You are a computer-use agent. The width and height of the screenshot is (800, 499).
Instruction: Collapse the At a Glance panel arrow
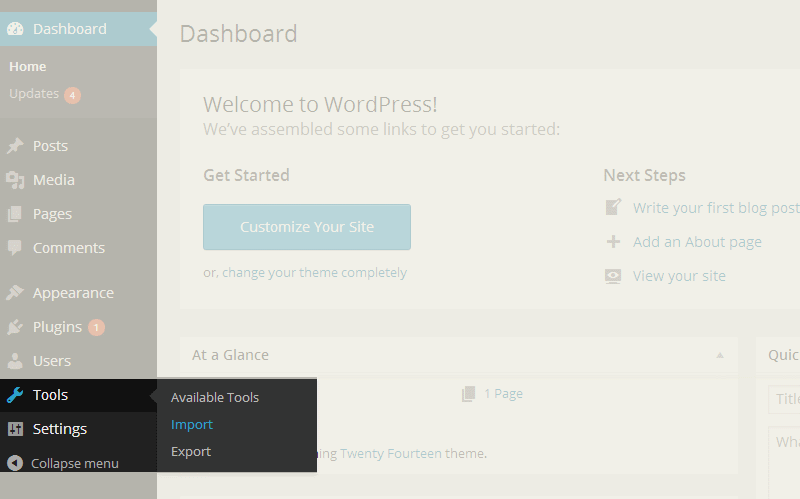pyautogui.click(x=720, y=355)
